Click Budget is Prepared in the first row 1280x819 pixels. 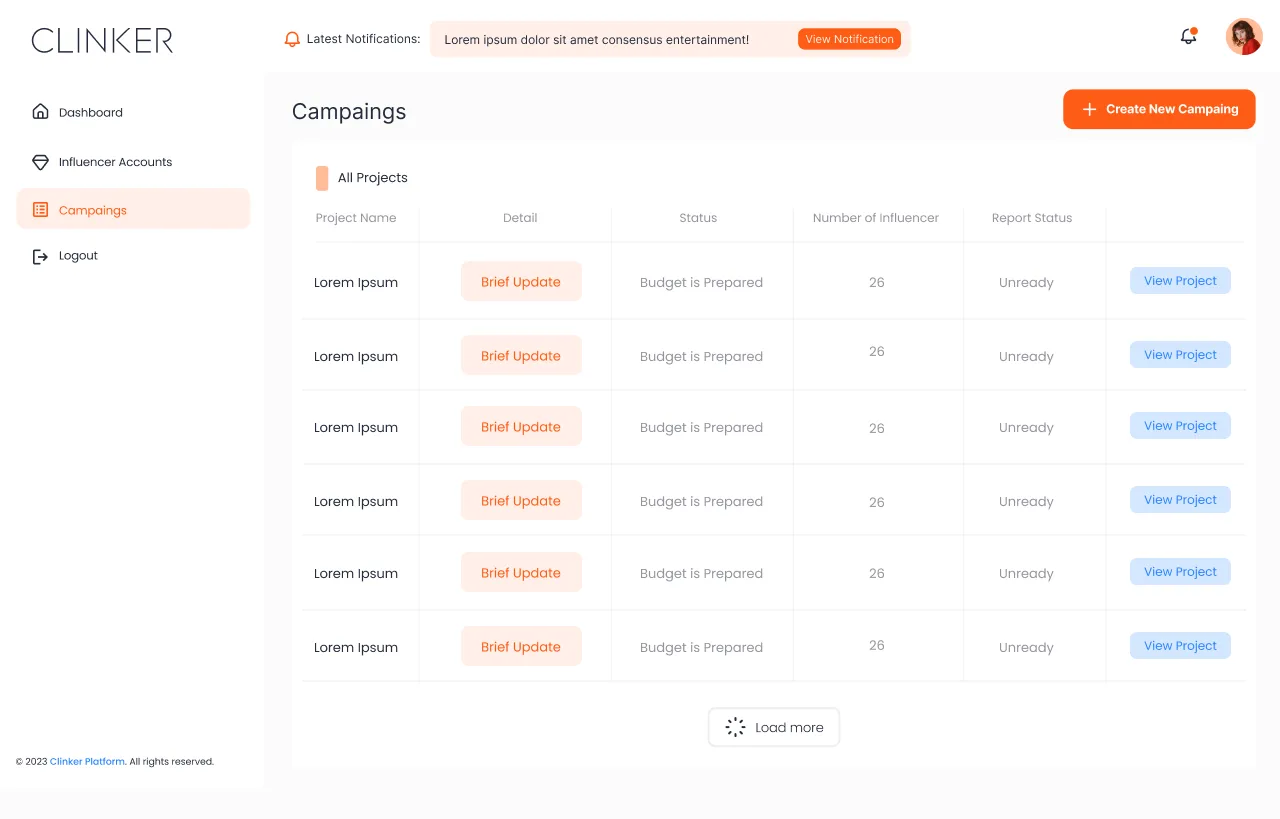point(701,283)
